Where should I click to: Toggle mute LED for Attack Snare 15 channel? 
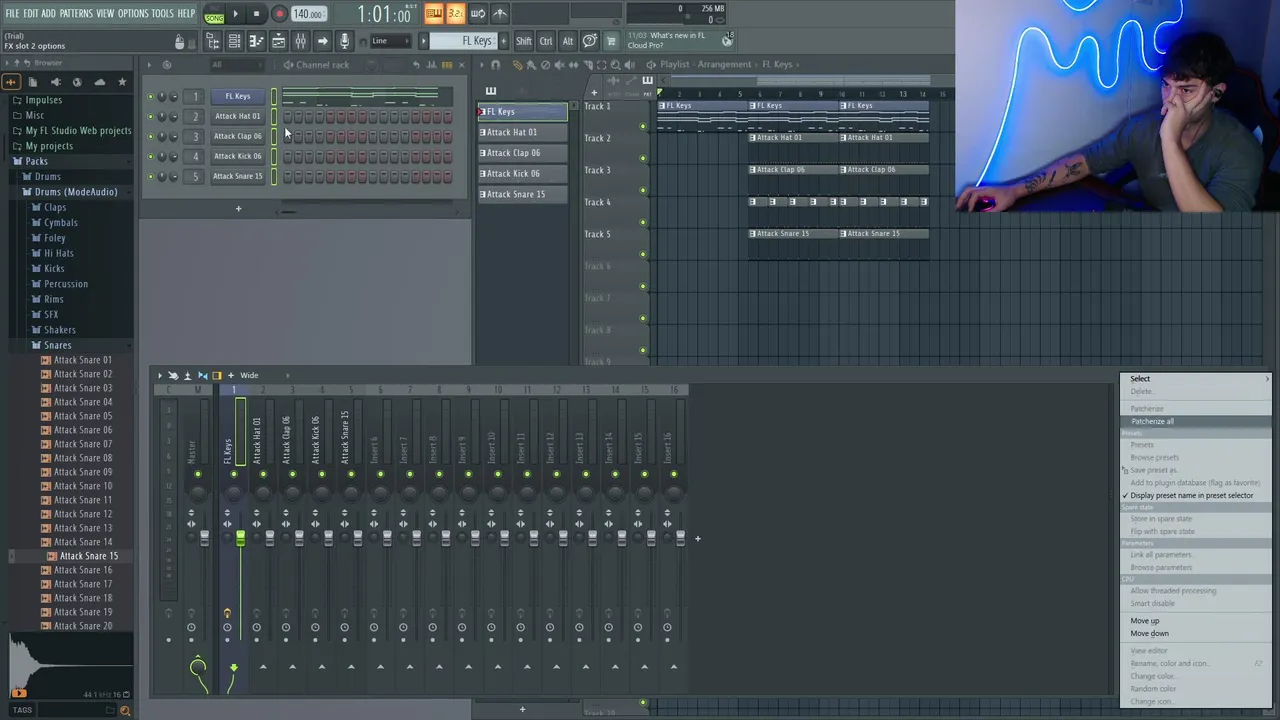[151, 177]
